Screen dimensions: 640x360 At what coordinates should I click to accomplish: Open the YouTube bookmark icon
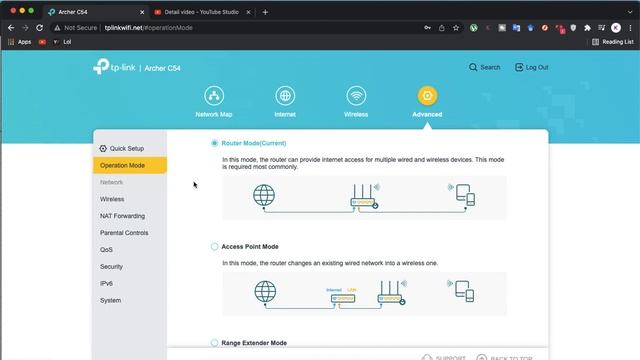point(42,42)
